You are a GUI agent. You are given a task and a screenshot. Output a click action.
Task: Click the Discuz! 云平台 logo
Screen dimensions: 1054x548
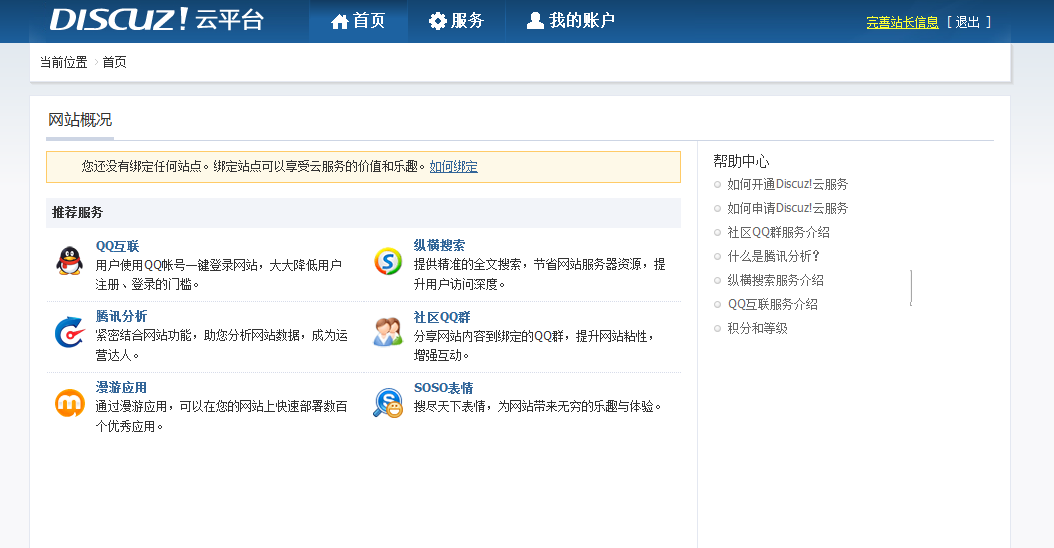[157, 19]
